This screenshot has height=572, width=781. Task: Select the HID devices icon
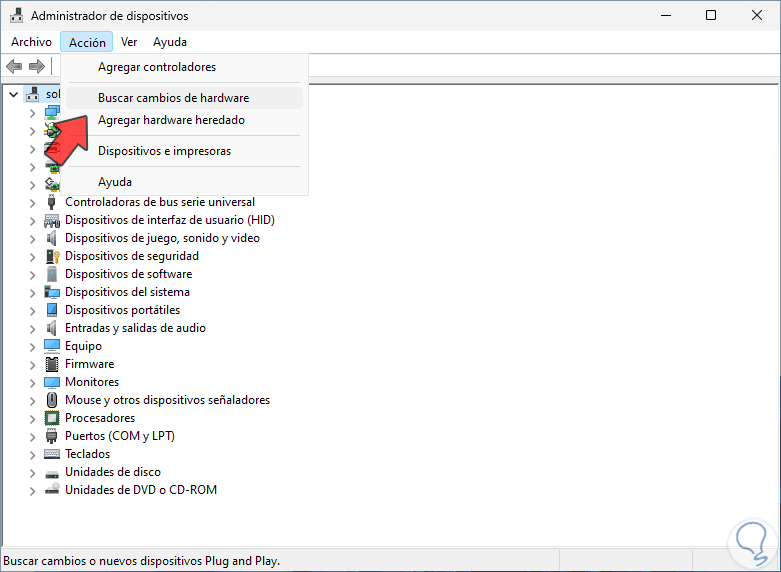coord(52,220)
